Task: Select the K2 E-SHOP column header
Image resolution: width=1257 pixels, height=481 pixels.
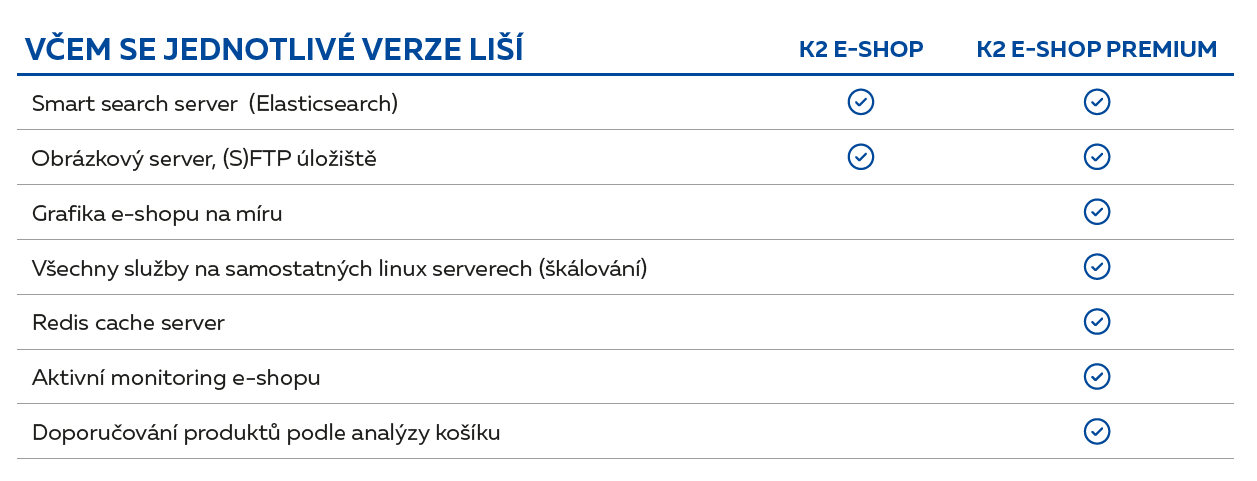Action: (860, 50)
